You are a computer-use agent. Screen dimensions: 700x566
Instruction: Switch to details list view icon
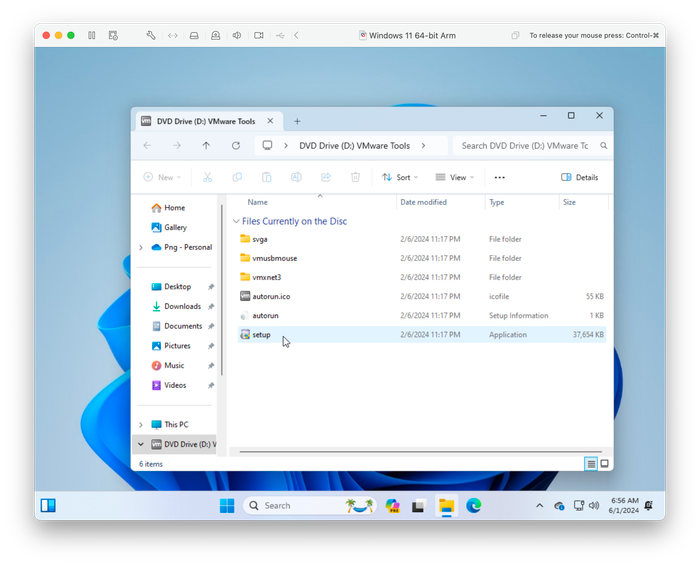[591, 464]
